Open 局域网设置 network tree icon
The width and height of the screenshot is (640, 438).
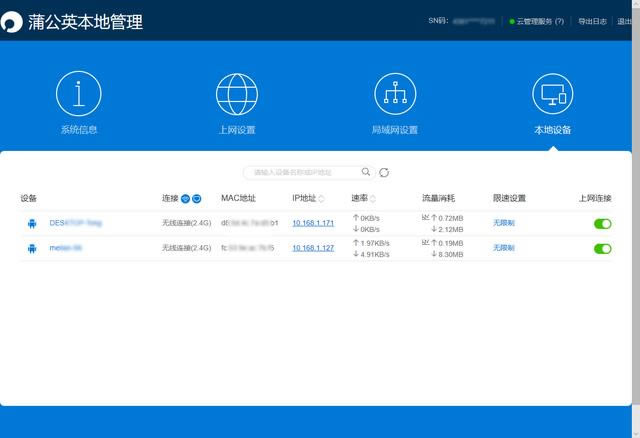tap(395, 95)
